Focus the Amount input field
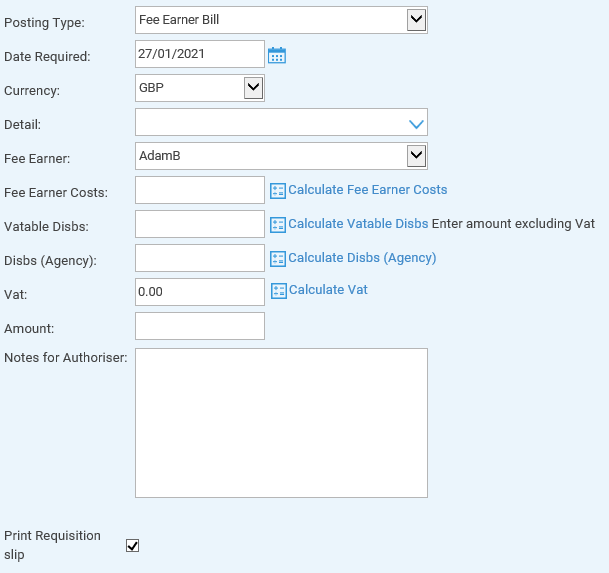 tap(200, 326)
